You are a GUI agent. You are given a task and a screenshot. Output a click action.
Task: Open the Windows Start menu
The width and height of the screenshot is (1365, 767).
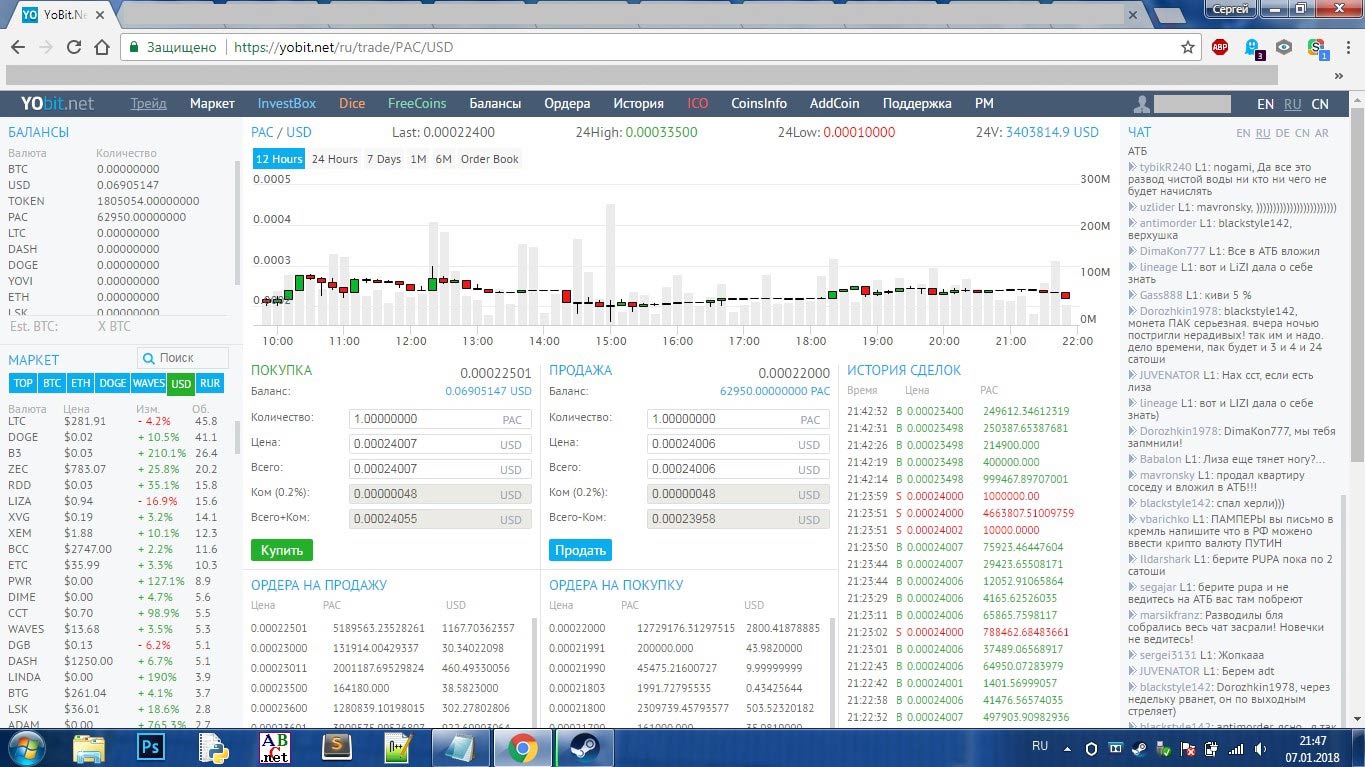point(24,747)
